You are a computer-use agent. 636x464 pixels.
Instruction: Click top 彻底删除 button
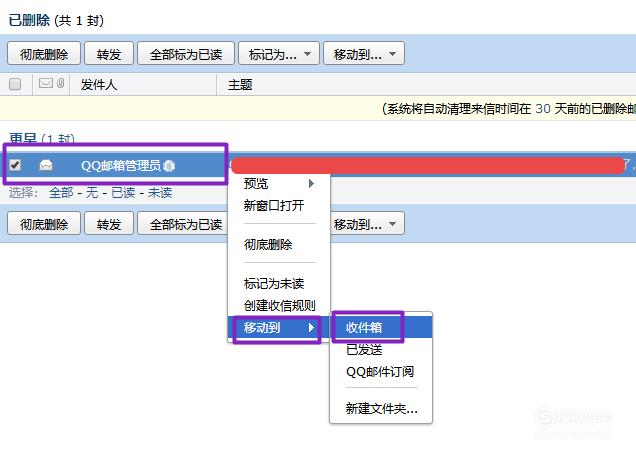[x=44, y=54]
